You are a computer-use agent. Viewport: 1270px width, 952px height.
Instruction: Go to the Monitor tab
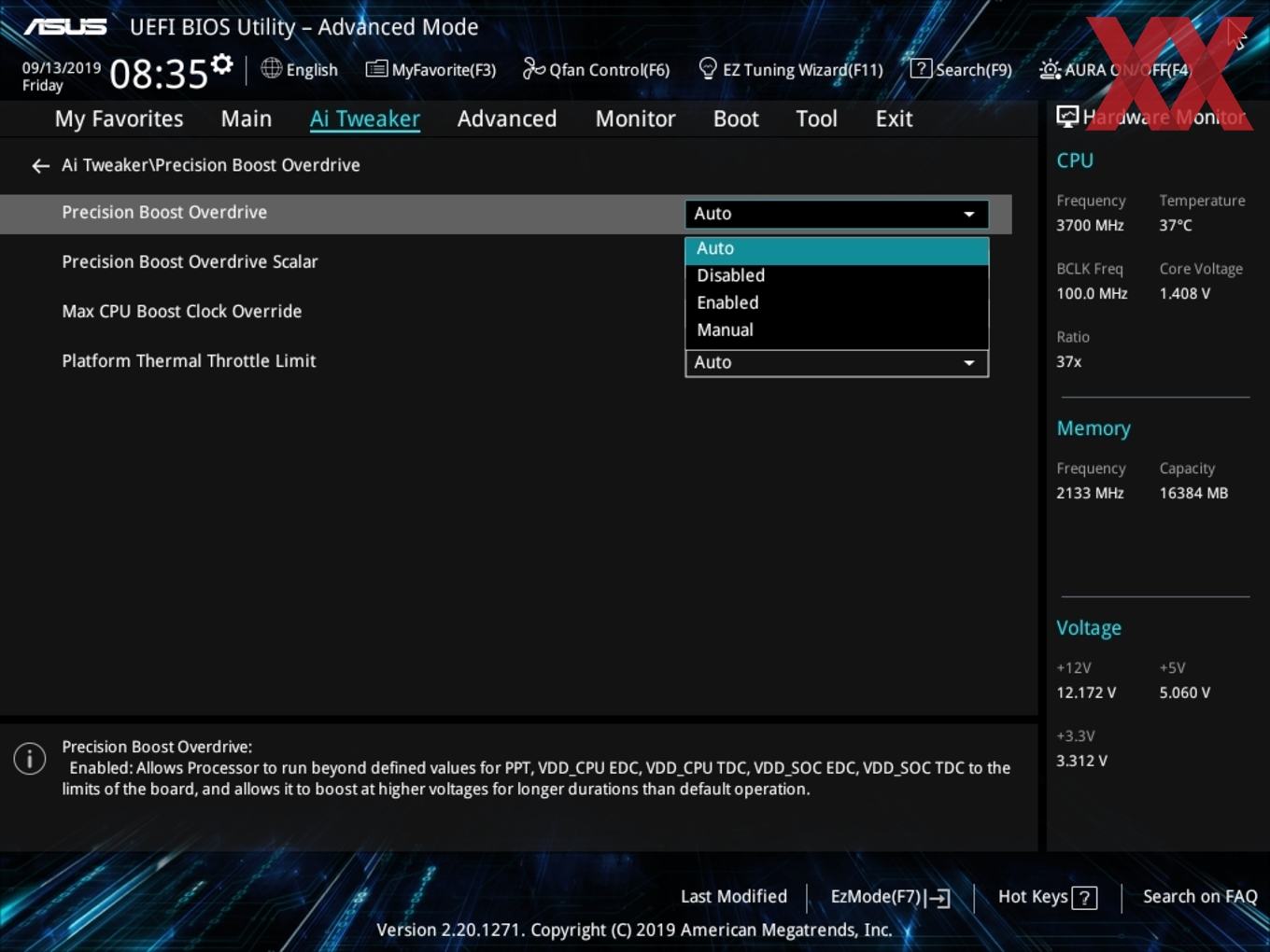click(635, 119)
